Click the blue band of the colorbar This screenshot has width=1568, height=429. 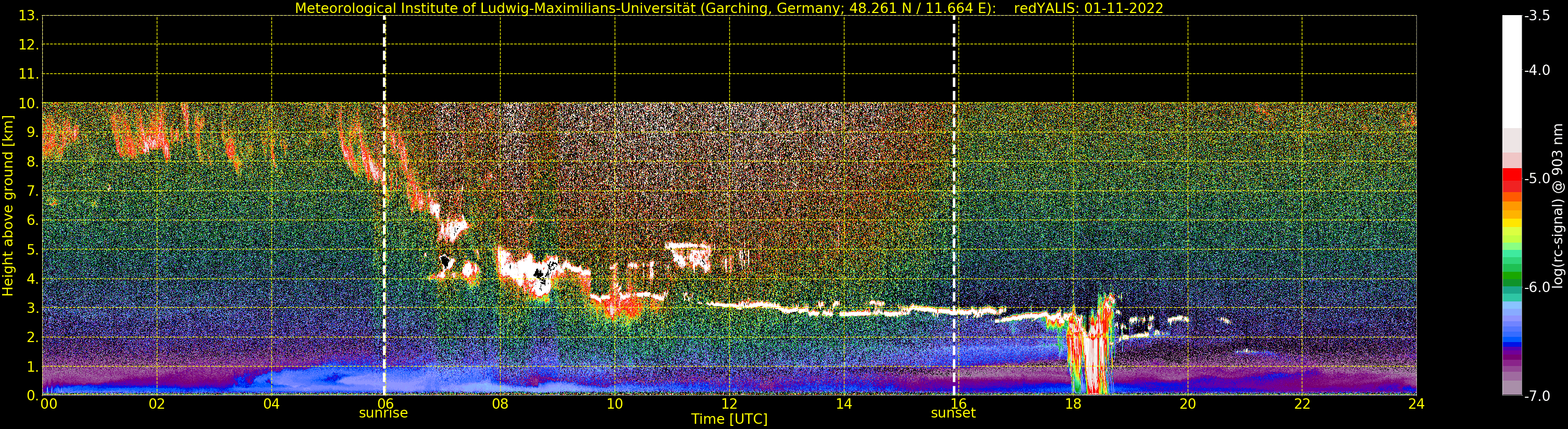click(1512, 332)
